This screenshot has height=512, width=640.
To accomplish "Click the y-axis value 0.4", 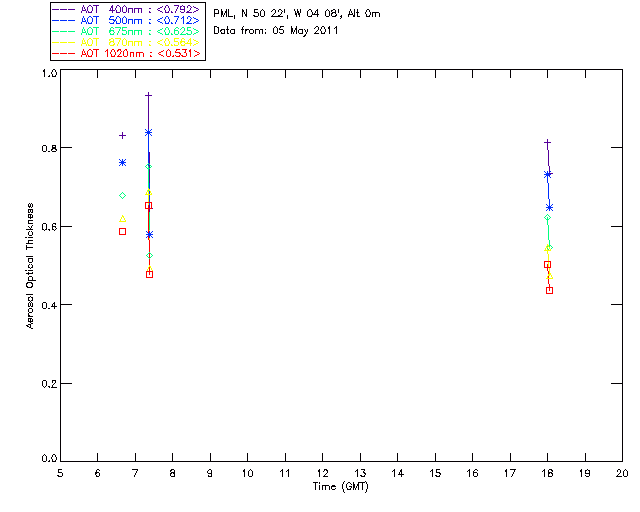I will pos(49,305).
